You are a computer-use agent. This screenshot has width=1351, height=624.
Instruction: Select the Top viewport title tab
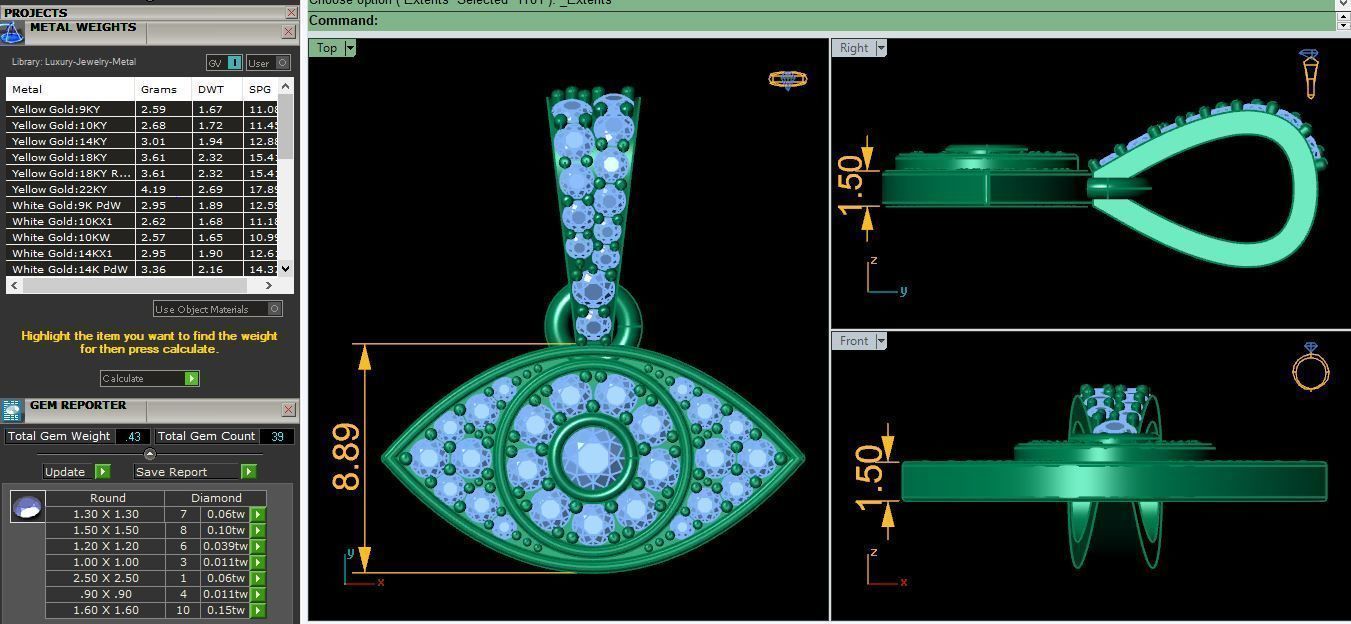click(x=327, y=48)
